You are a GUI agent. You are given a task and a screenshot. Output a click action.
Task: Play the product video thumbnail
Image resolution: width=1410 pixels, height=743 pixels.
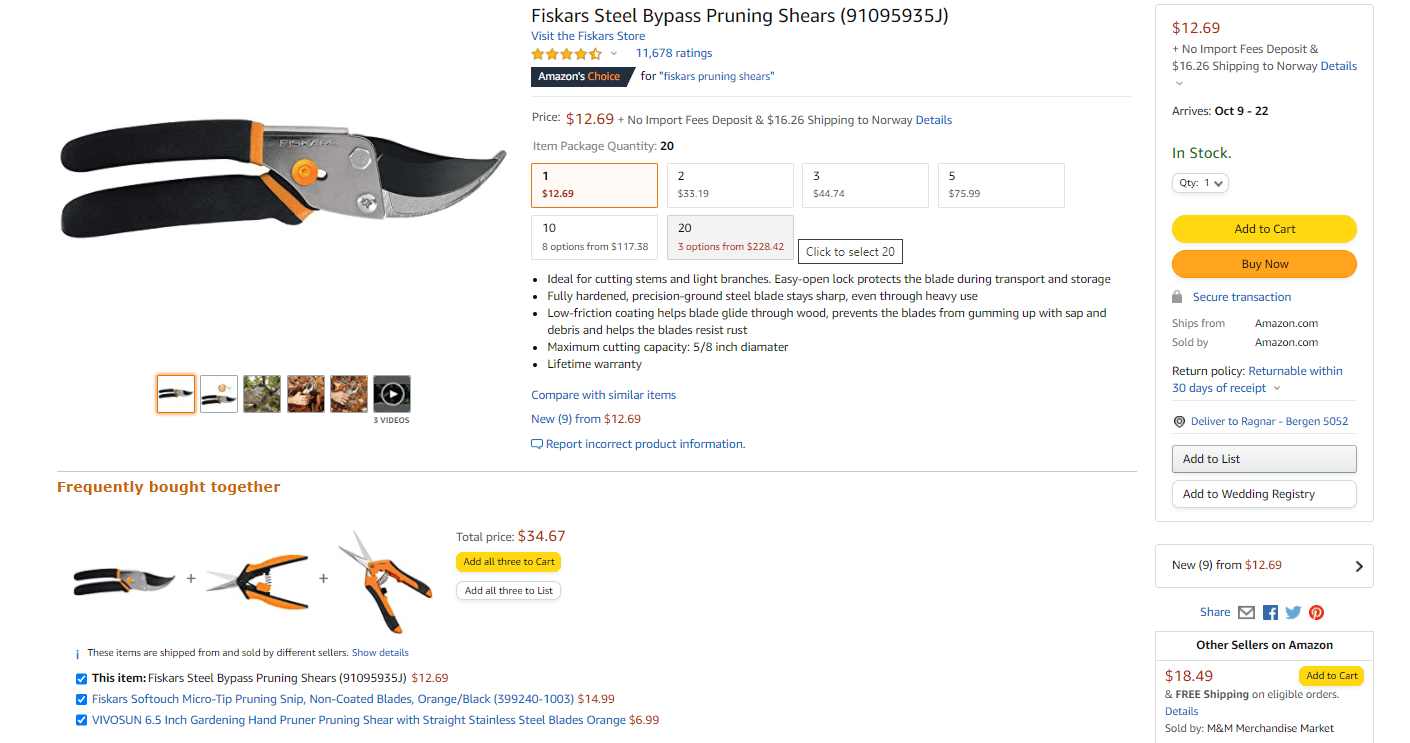392,394
